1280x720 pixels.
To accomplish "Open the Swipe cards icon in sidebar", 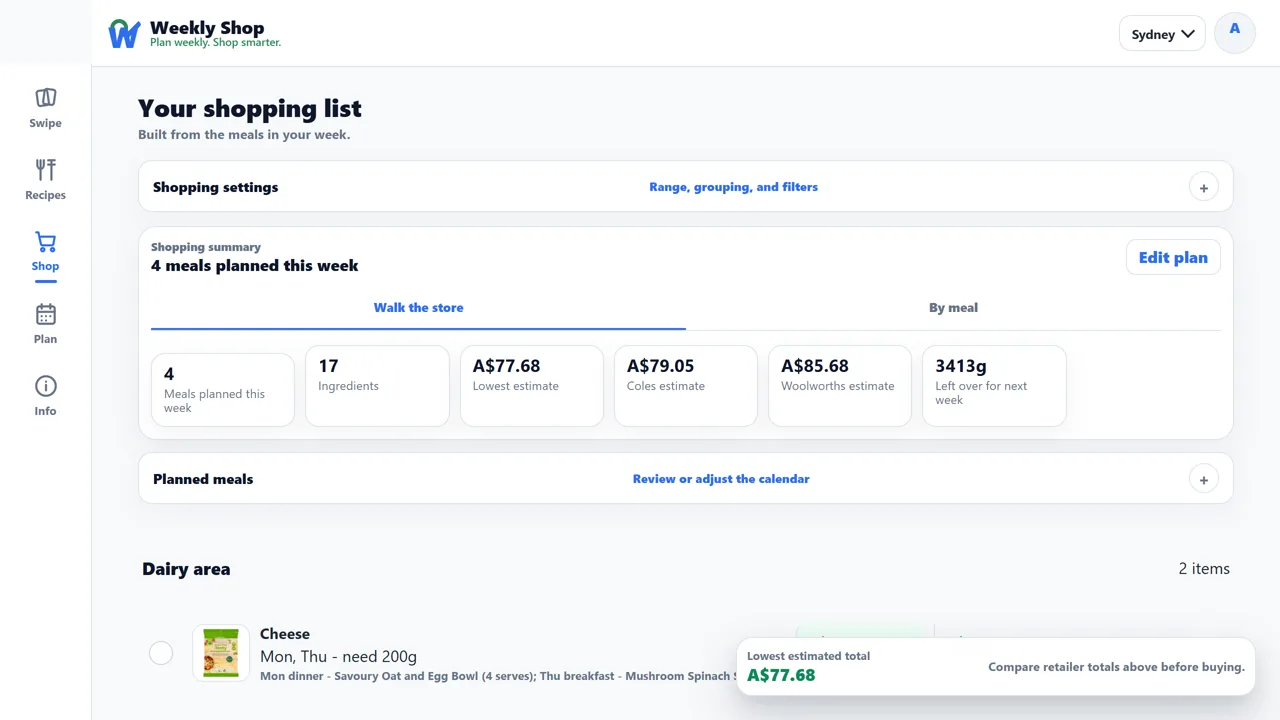I will click(45, 98).
